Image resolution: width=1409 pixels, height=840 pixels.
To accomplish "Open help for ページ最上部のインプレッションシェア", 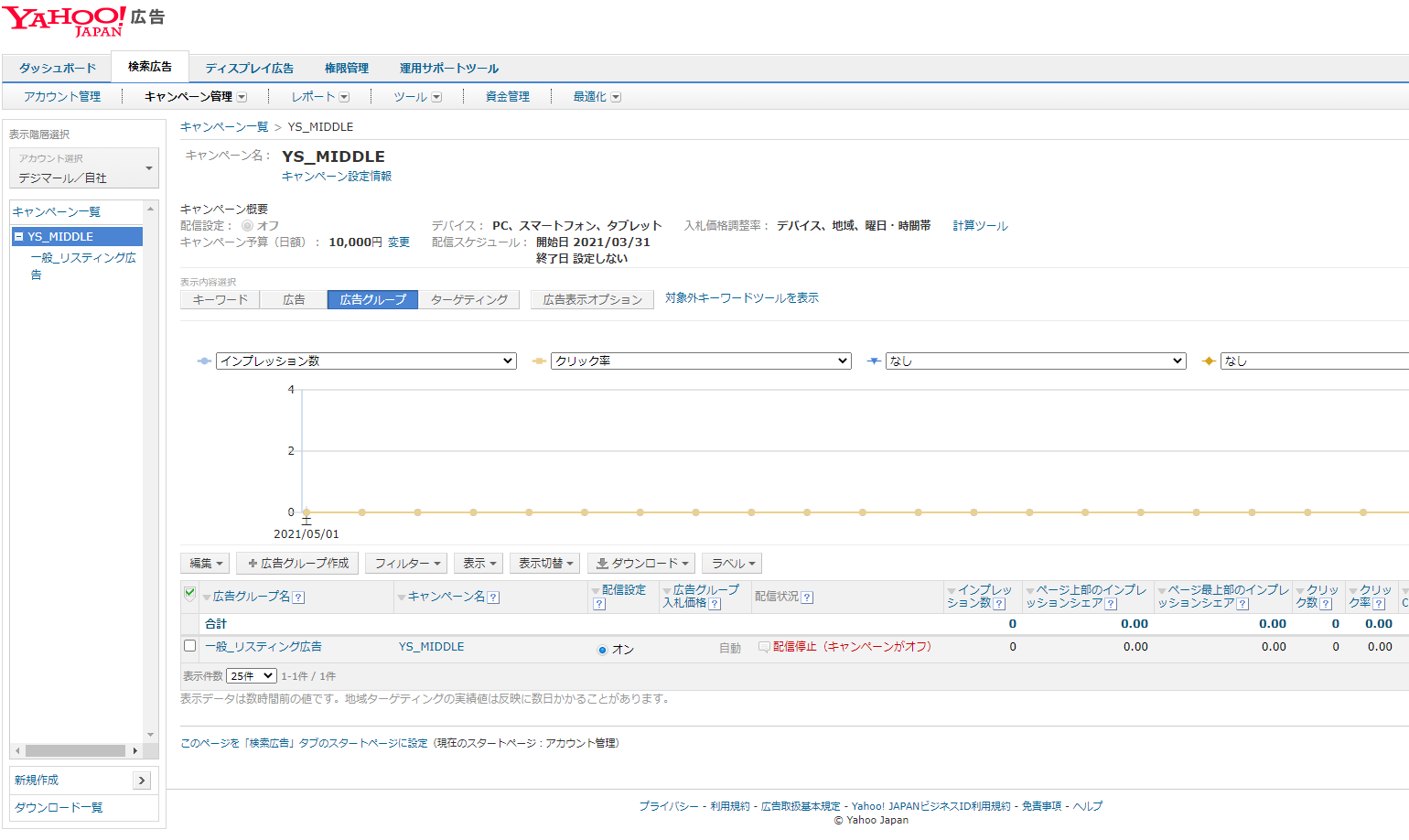I will (x=1242, y=604).
